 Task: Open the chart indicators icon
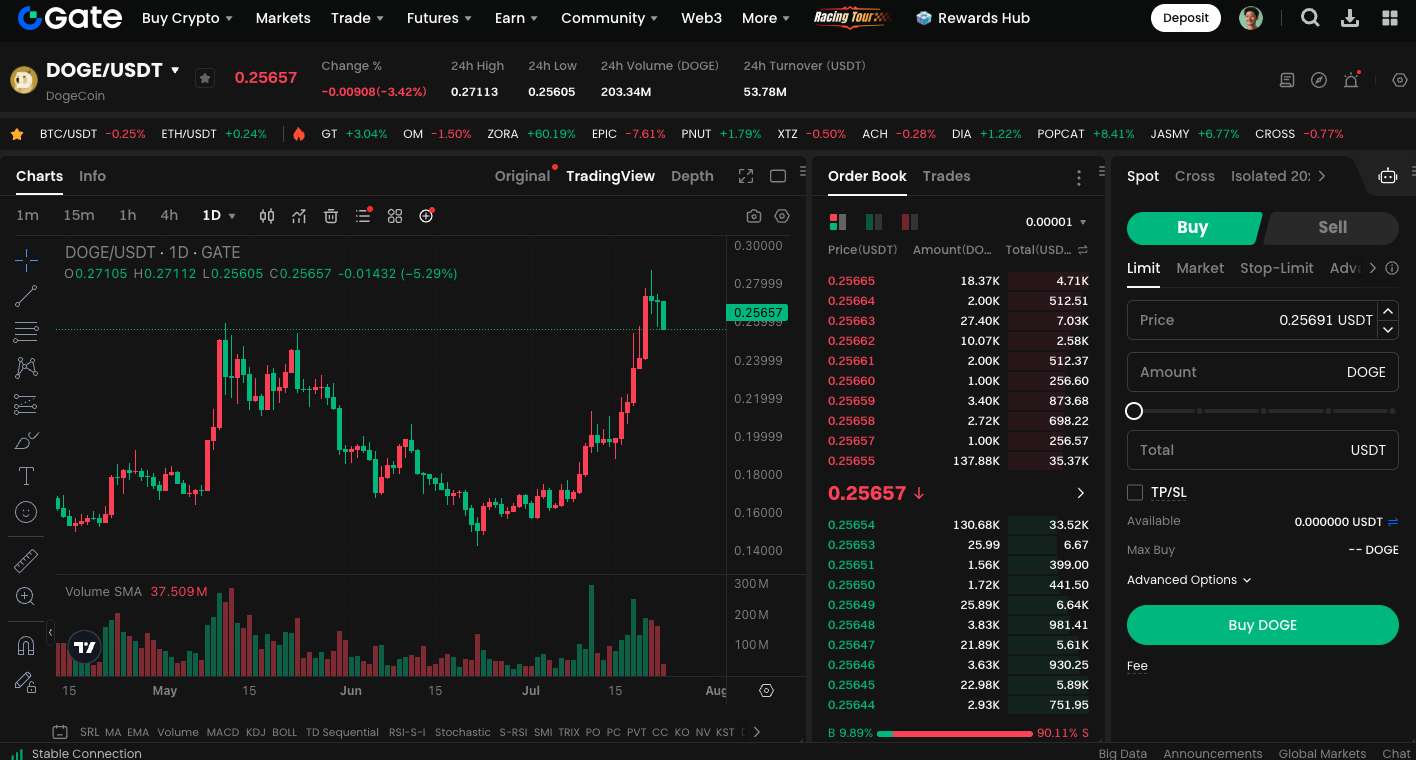pos(299,216)
